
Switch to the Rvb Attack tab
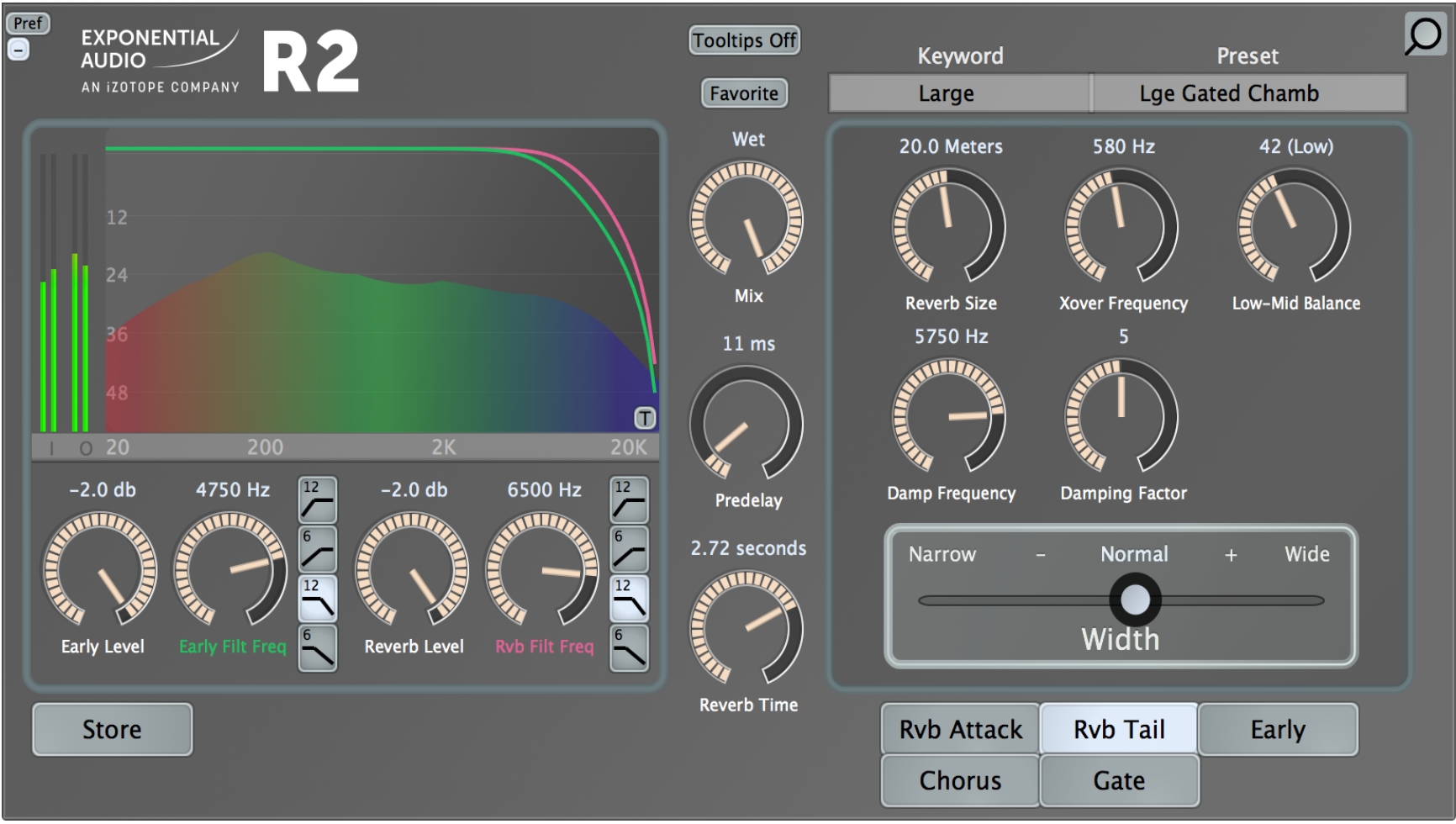pos(957,729)
